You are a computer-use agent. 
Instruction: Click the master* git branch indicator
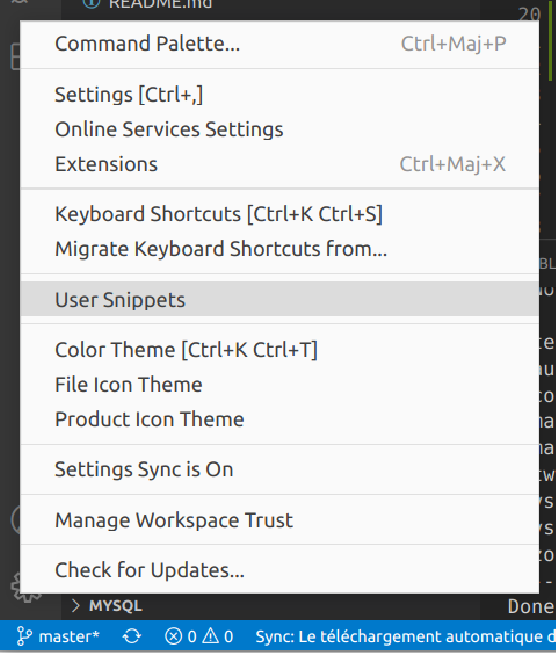coord(58,636)
